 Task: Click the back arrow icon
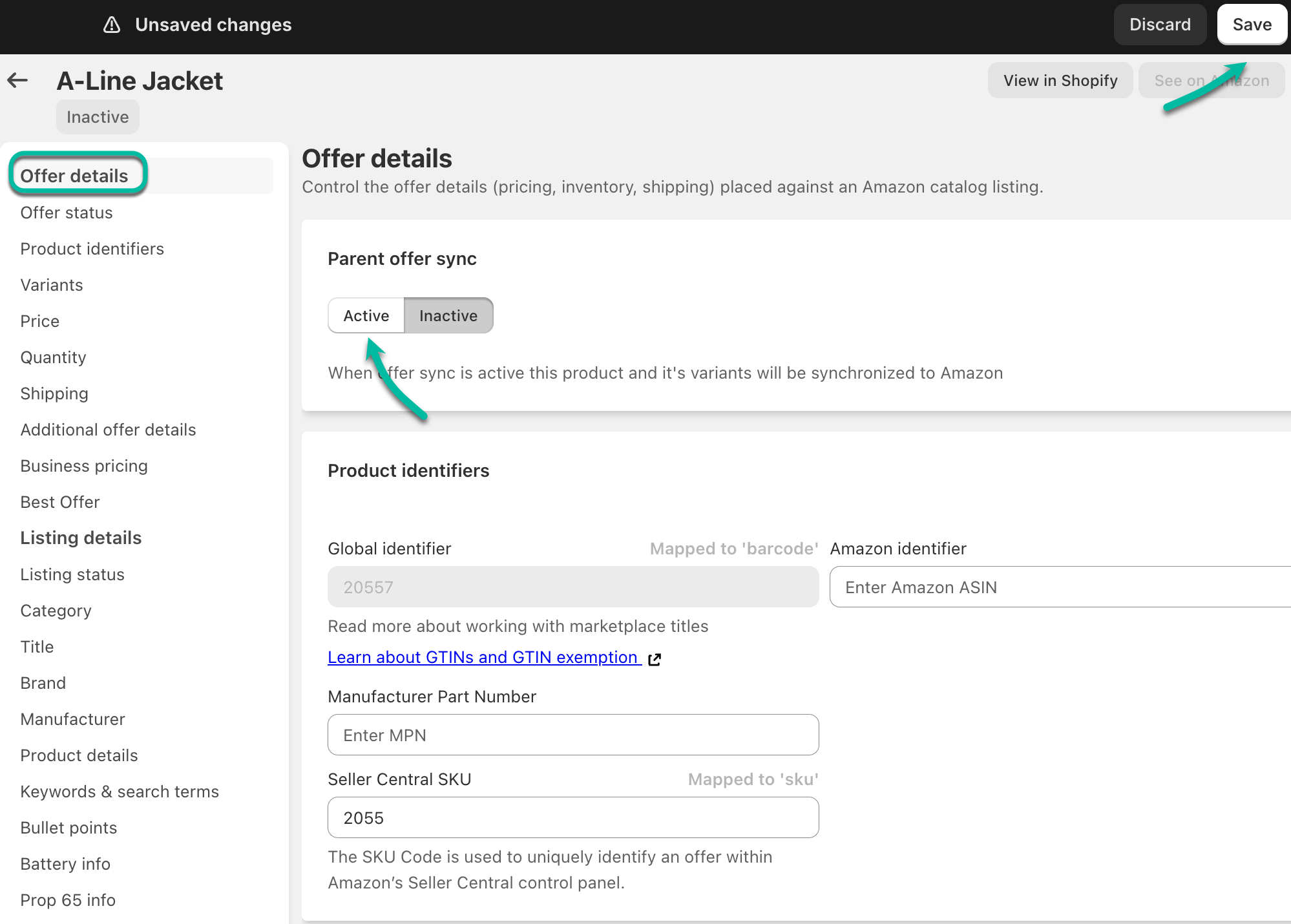pyautogui.click(x=17, y=81)
